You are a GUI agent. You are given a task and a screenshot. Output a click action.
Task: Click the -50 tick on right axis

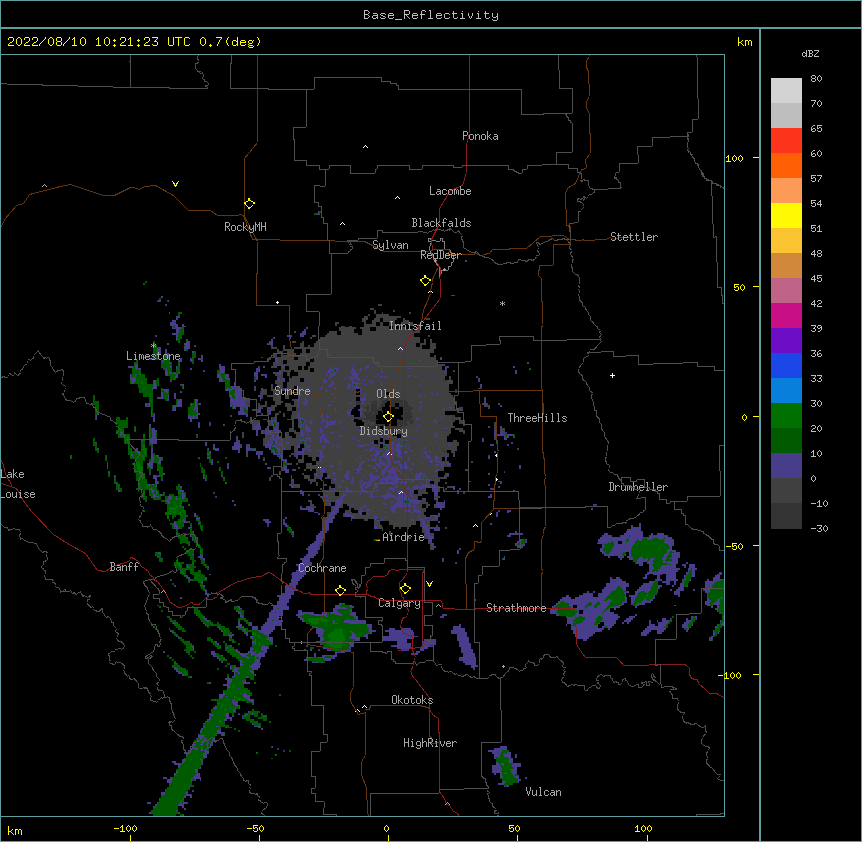(x=733, y=546)
